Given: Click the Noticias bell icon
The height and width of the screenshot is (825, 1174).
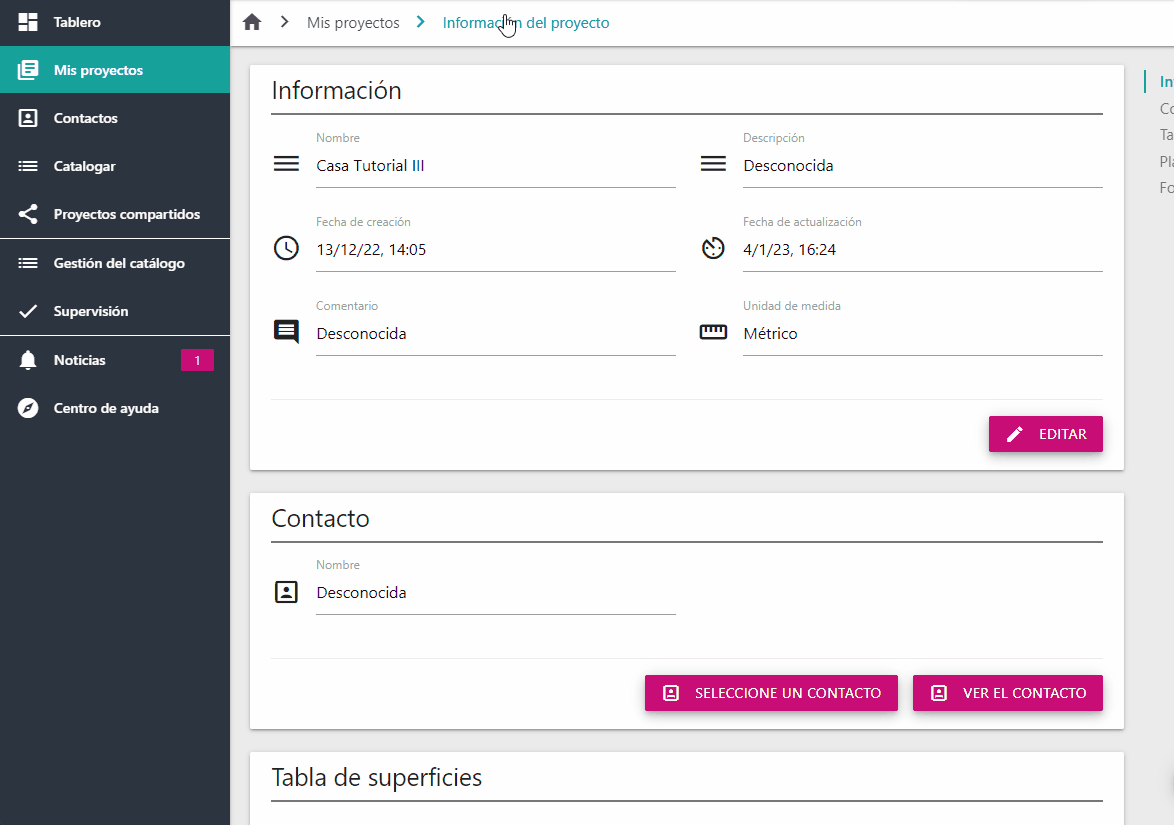Looking at the screenshot, I should [28, 360].
